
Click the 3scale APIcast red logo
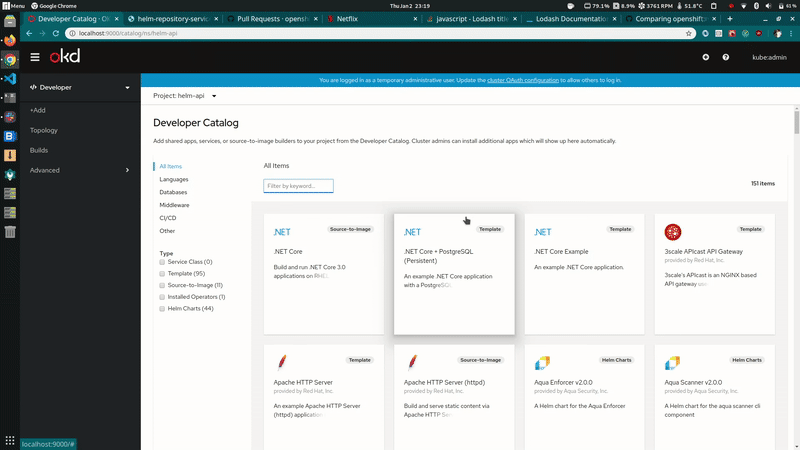(x=673, y=232)
